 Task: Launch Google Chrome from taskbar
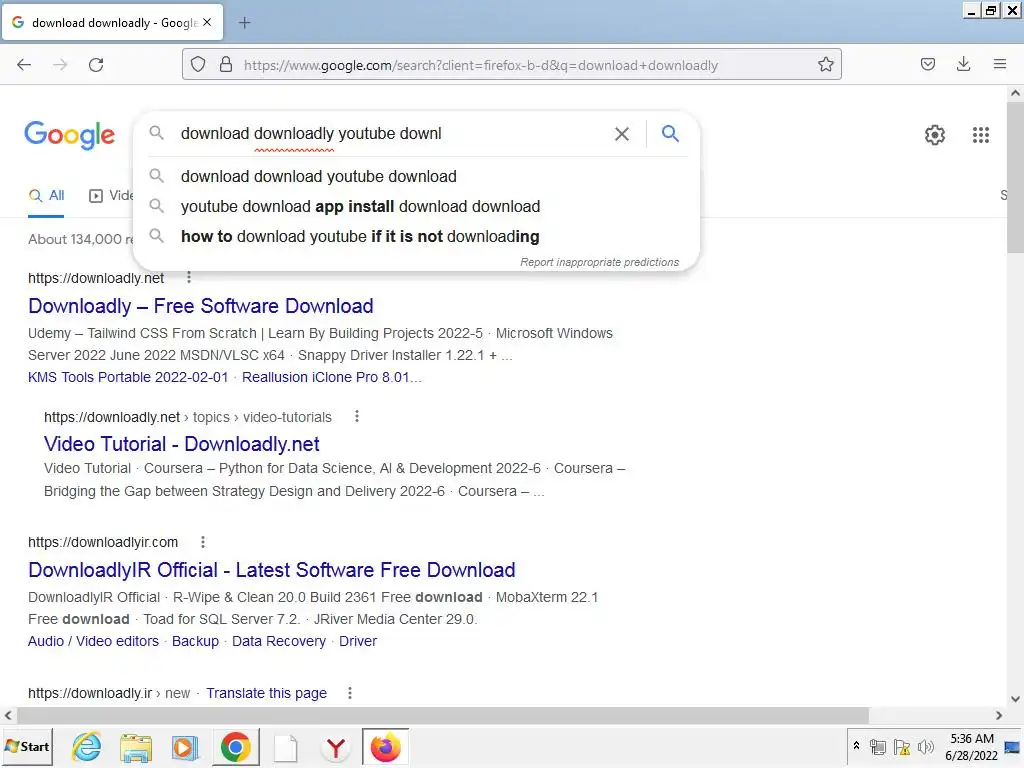click(236, 746)
